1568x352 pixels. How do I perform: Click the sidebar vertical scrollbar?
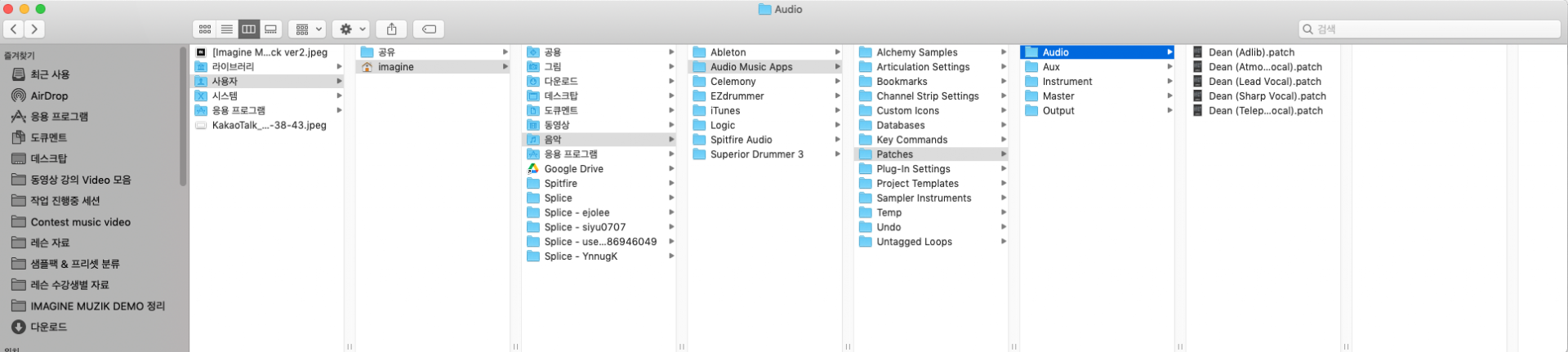tap(183, 114)
